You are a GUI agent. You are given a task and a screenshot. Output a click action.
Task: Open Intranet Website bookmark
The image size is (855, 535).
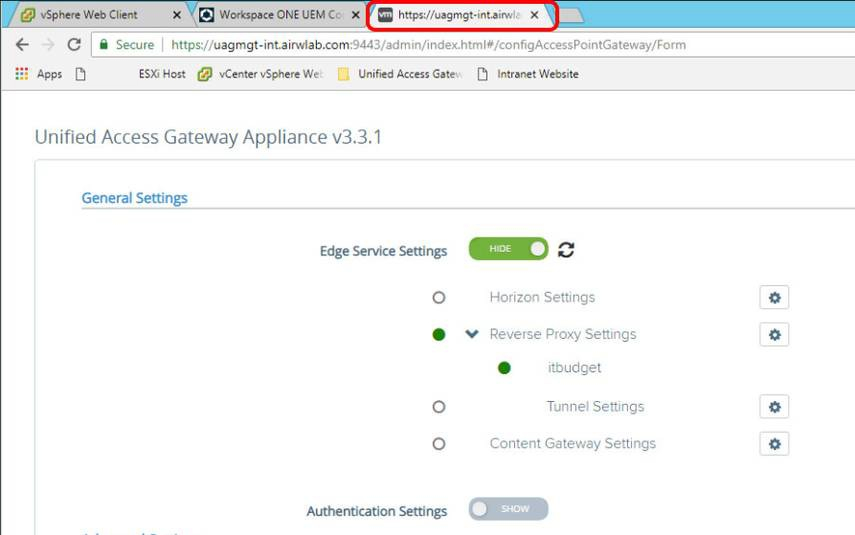point(528,74)
